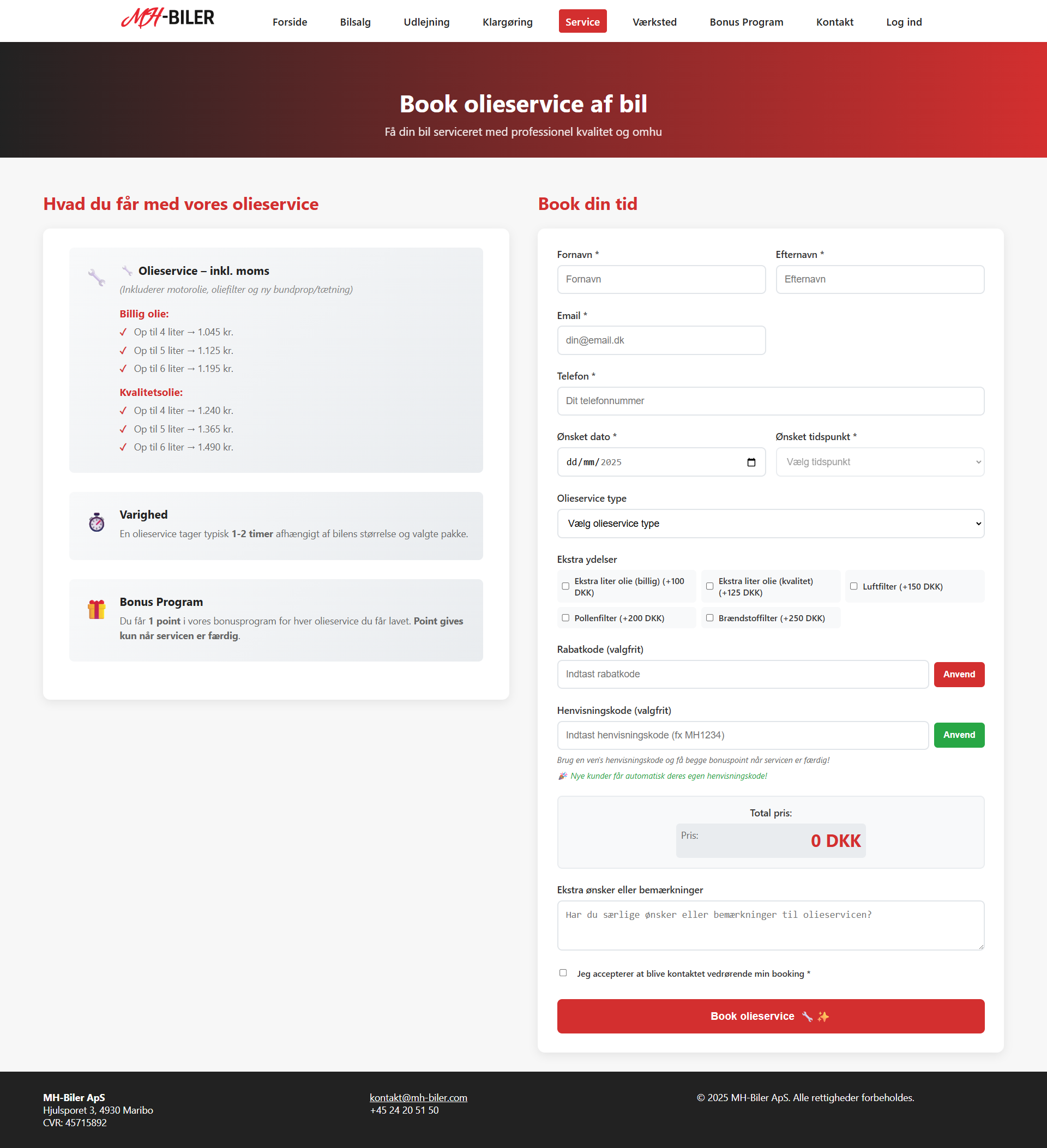Image resolution: width=1047 pixels, height=1148 pixels.
Task: Check the Pollenfilter (+200 DKK) box
Action: 565,618
